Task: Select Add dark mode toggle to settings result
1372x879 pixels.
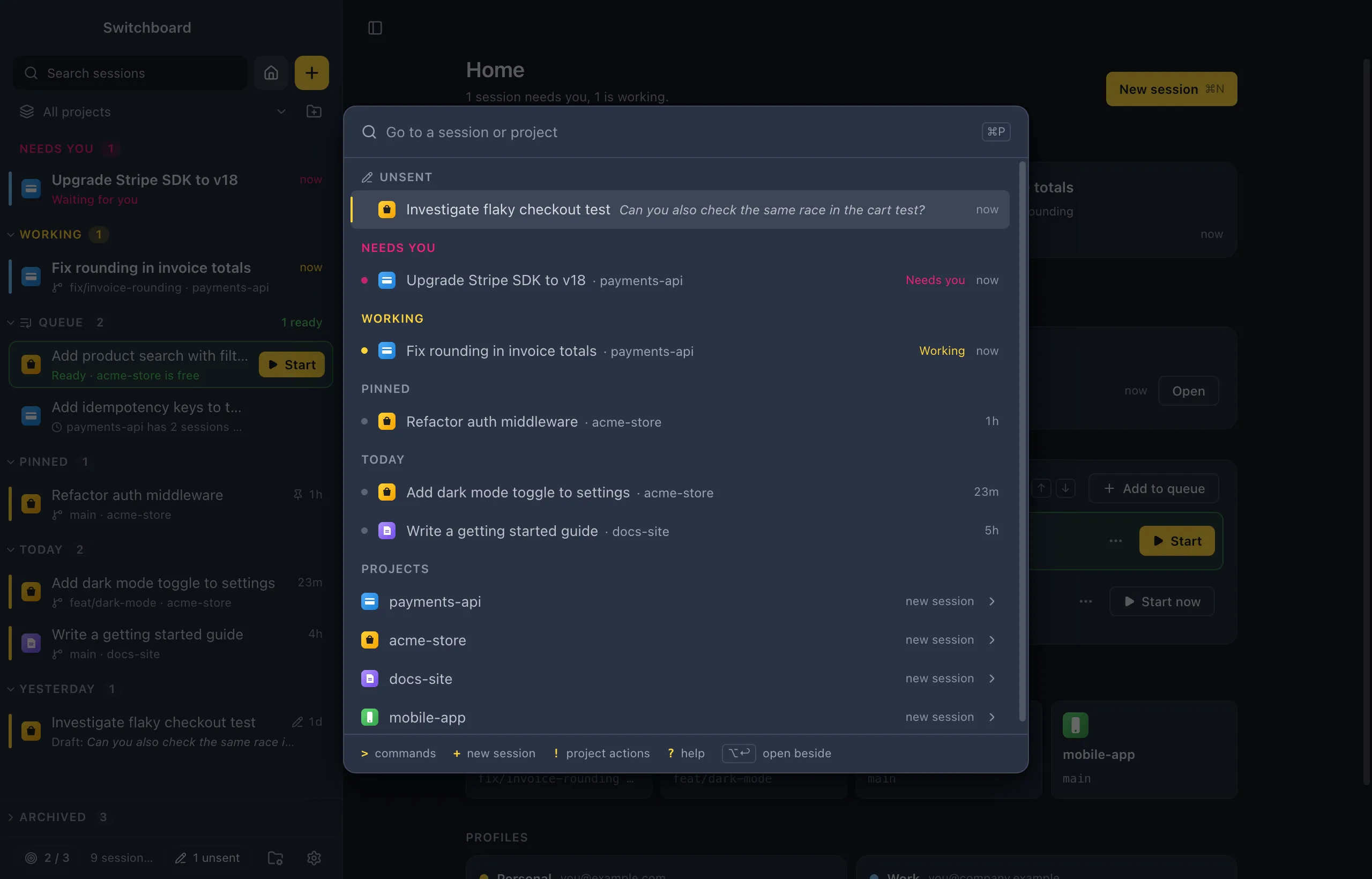Action: [680, 492]
